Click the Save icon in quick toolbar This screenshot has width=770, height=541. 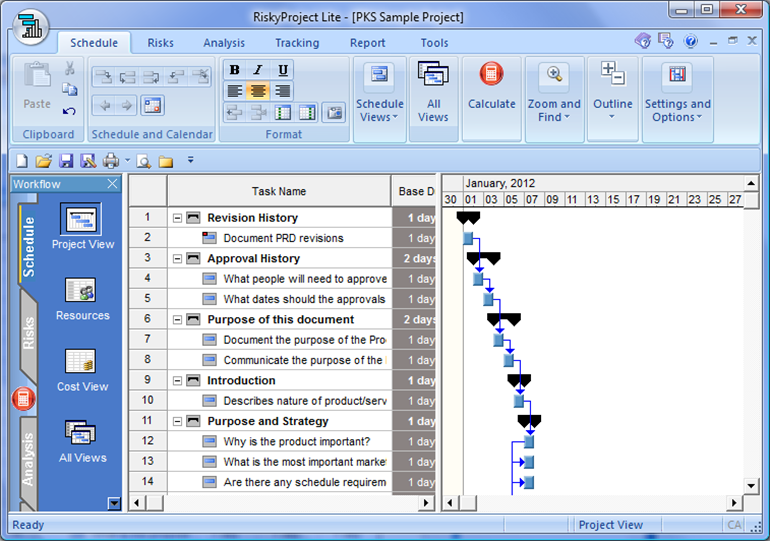coord(66,161)
